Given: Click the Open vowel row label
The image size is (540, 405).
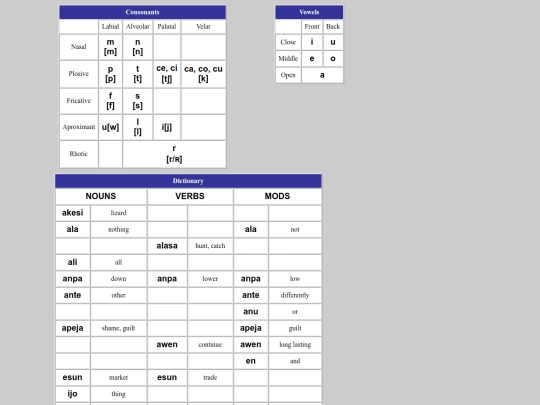Looking at the screenshot, I should tap(288, 75).
